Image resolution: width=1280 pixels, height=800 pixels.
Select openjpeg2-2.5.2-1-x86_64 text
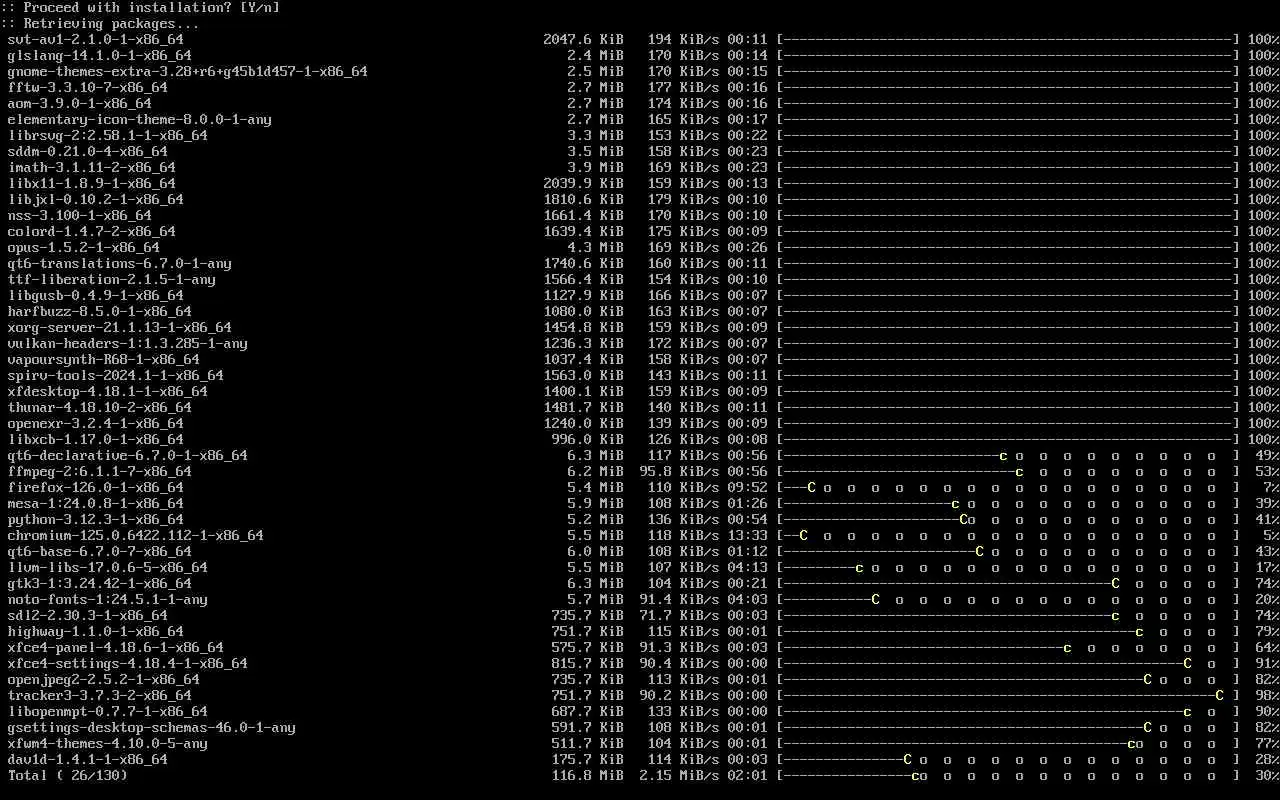tap(104, 680)
